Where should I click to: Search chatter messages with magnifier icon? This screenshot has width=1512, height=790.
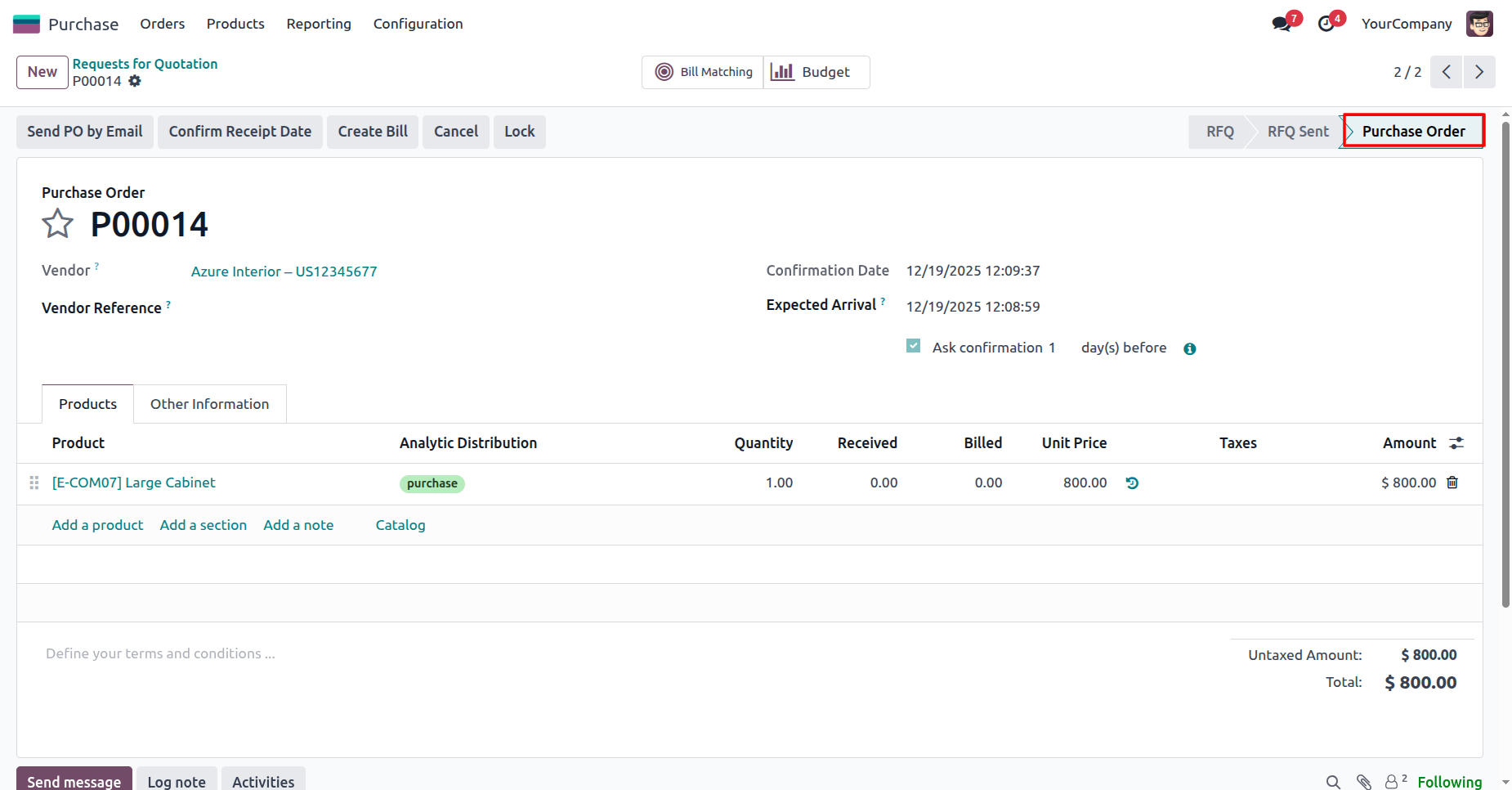tap(1333, 782)
